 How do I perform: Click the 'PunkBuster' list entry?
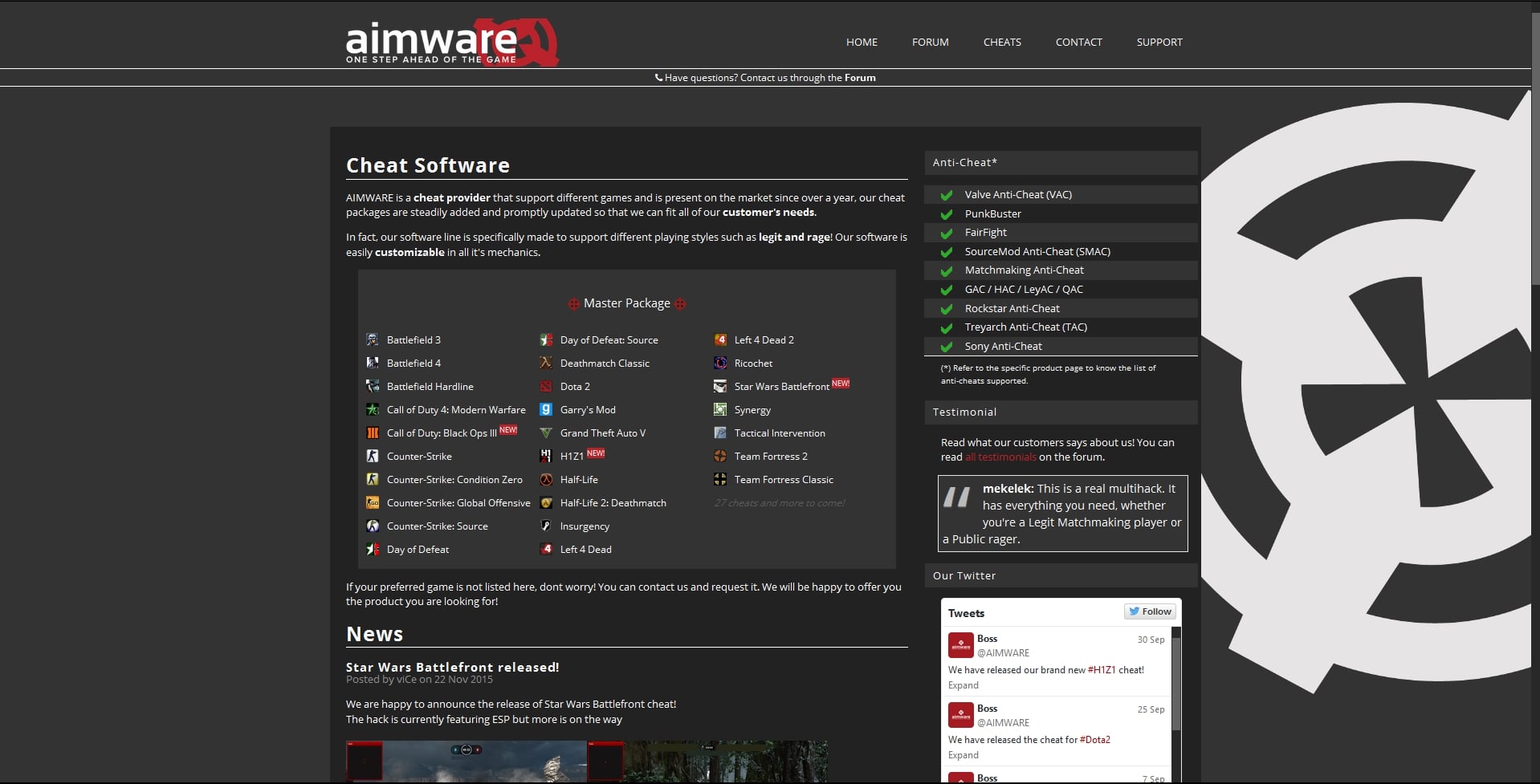(x=1061, y=214)
